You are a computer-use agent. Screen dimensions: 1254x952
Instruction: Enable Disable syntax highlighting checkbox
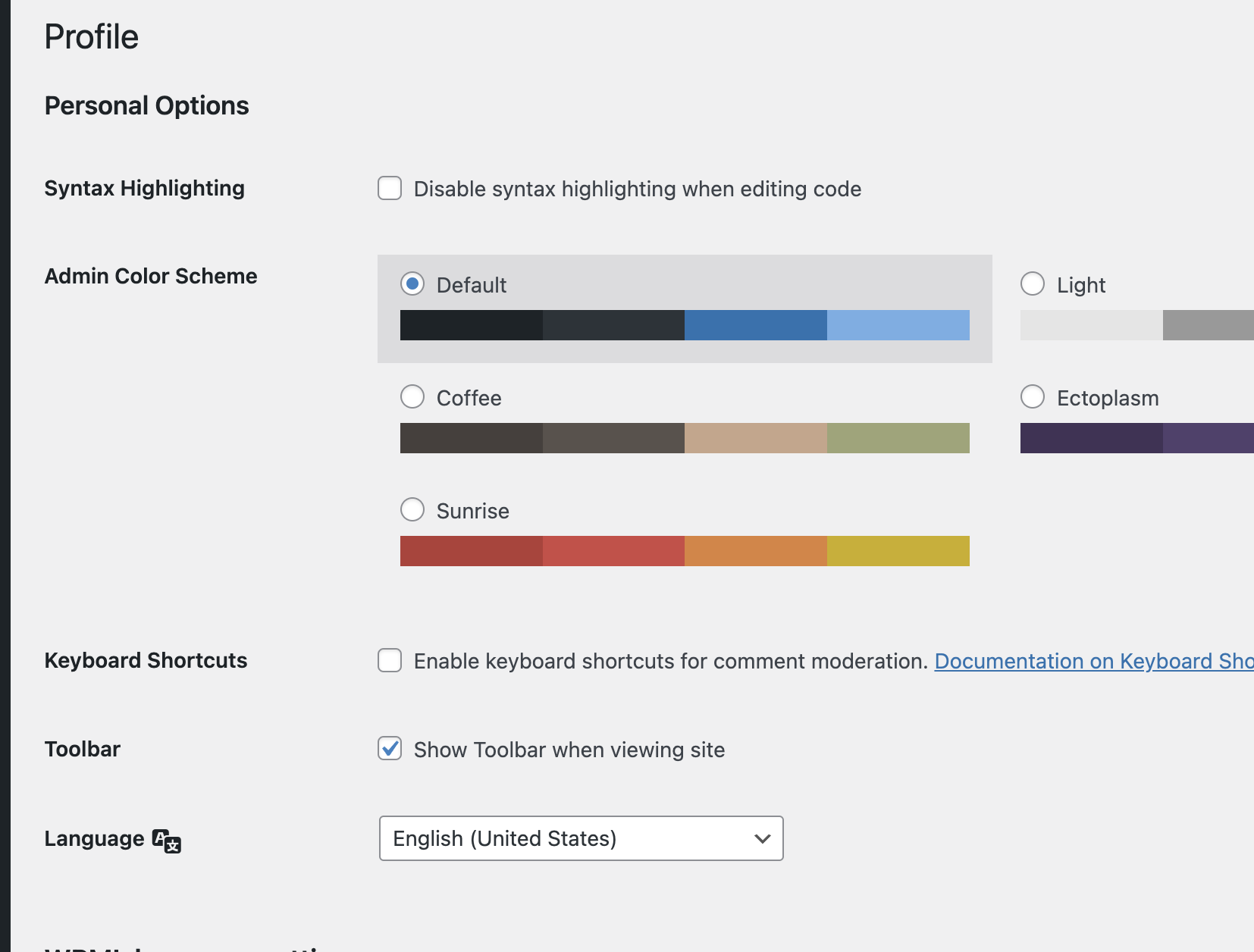pos(390,188)
